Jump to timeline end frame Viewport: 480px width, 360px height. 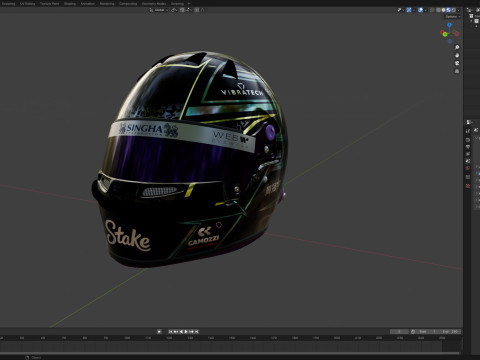pyautogui.click(x=197, y=332)
